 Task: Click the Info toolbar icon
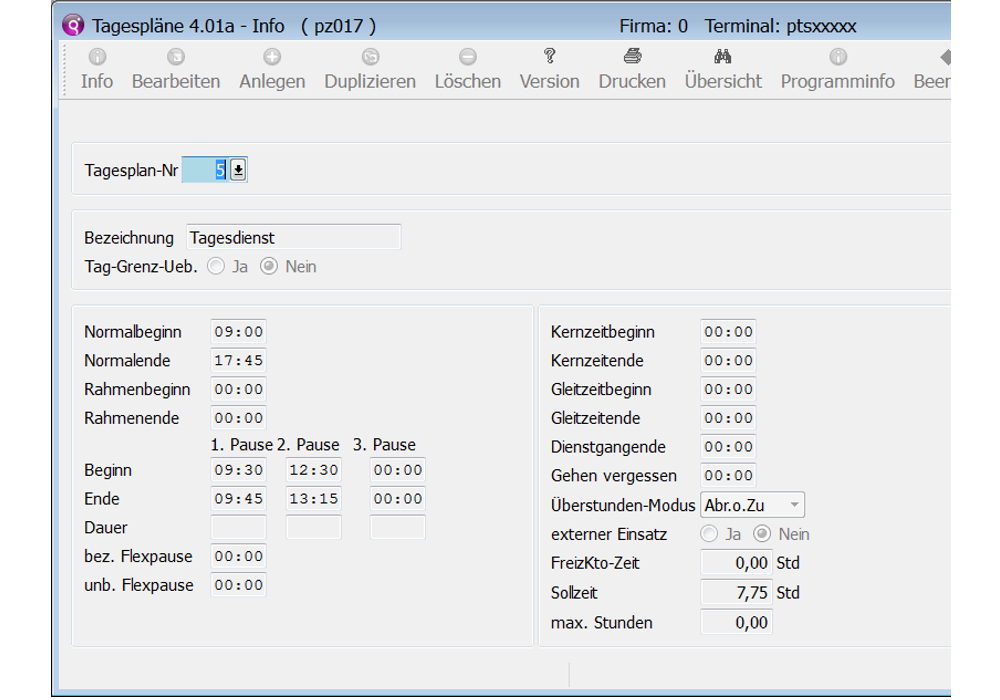coord(97,58)
